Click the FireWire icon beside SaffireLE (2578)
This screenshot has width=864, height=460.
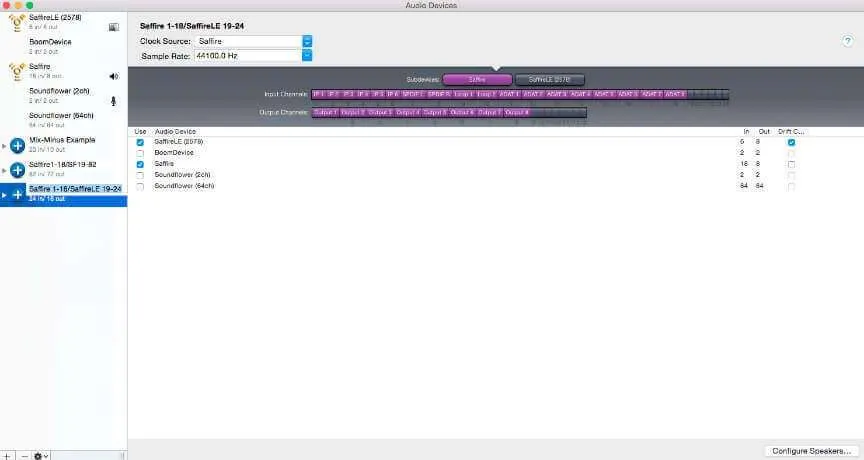click(x=17, y=22)
